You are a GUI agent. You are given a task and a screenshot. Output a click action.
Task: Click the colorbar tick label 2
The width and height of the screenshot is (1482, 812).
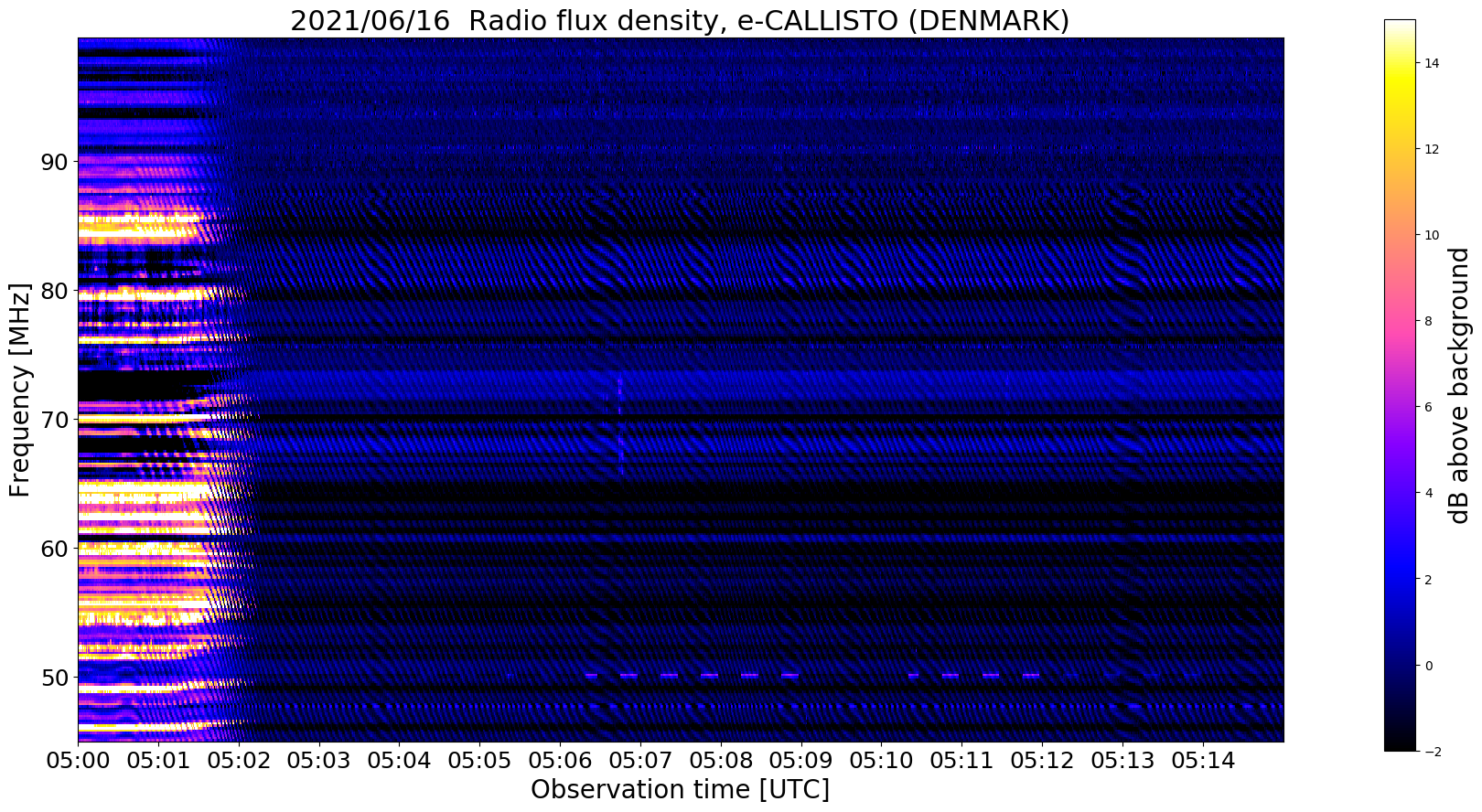tap(1428, 580)
